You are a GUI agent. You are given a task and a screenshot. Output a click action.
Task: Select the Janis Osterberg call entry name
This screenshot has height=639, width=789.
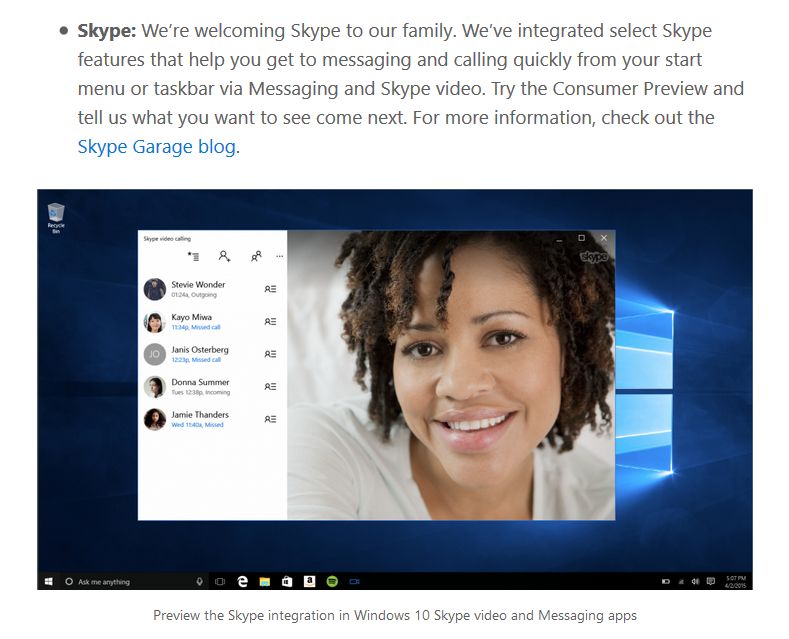click(x=200, y=350)
